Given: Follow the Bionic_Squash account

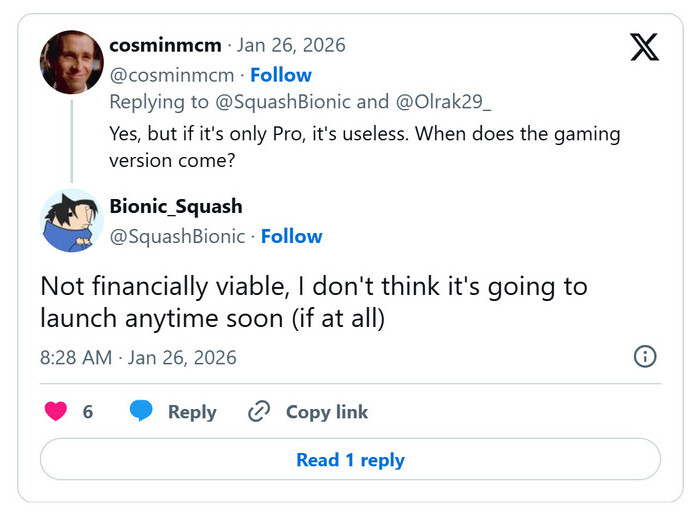Looking at the screenshot, I should (x=291, y=236).
